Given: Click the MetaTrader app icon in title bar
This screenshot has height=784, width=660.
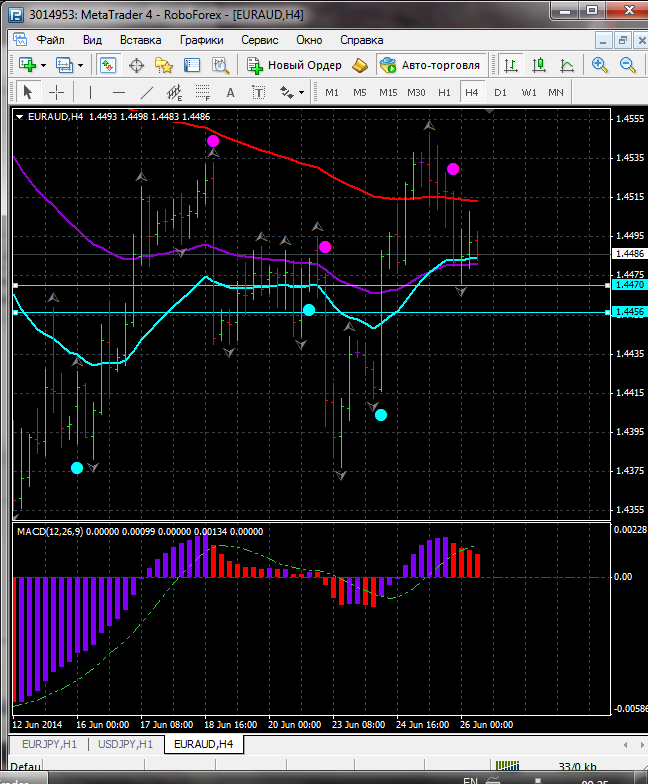Looking at the screenshot, I should coord(16,14).
